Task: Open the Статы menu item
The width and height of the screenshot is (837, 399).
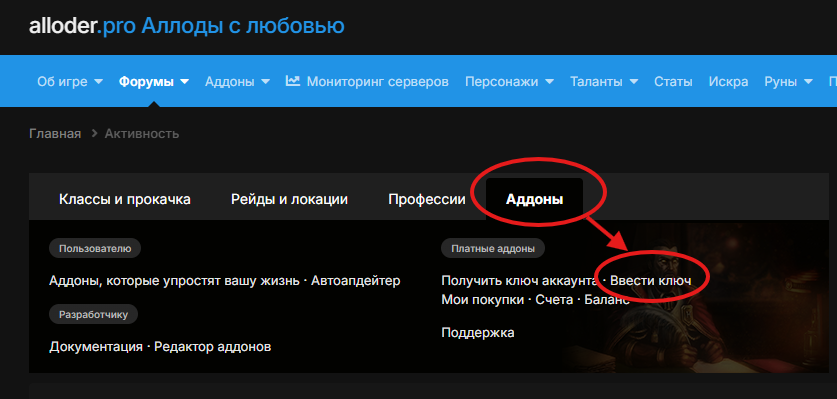Action: 673,82
